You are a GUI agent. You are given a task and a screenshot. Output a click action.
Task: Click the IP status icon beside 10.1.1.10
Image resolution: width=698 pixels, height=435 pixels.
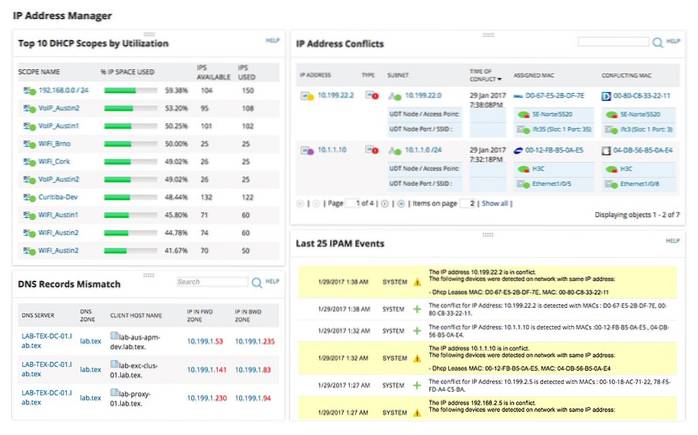(x=309, y=149)
